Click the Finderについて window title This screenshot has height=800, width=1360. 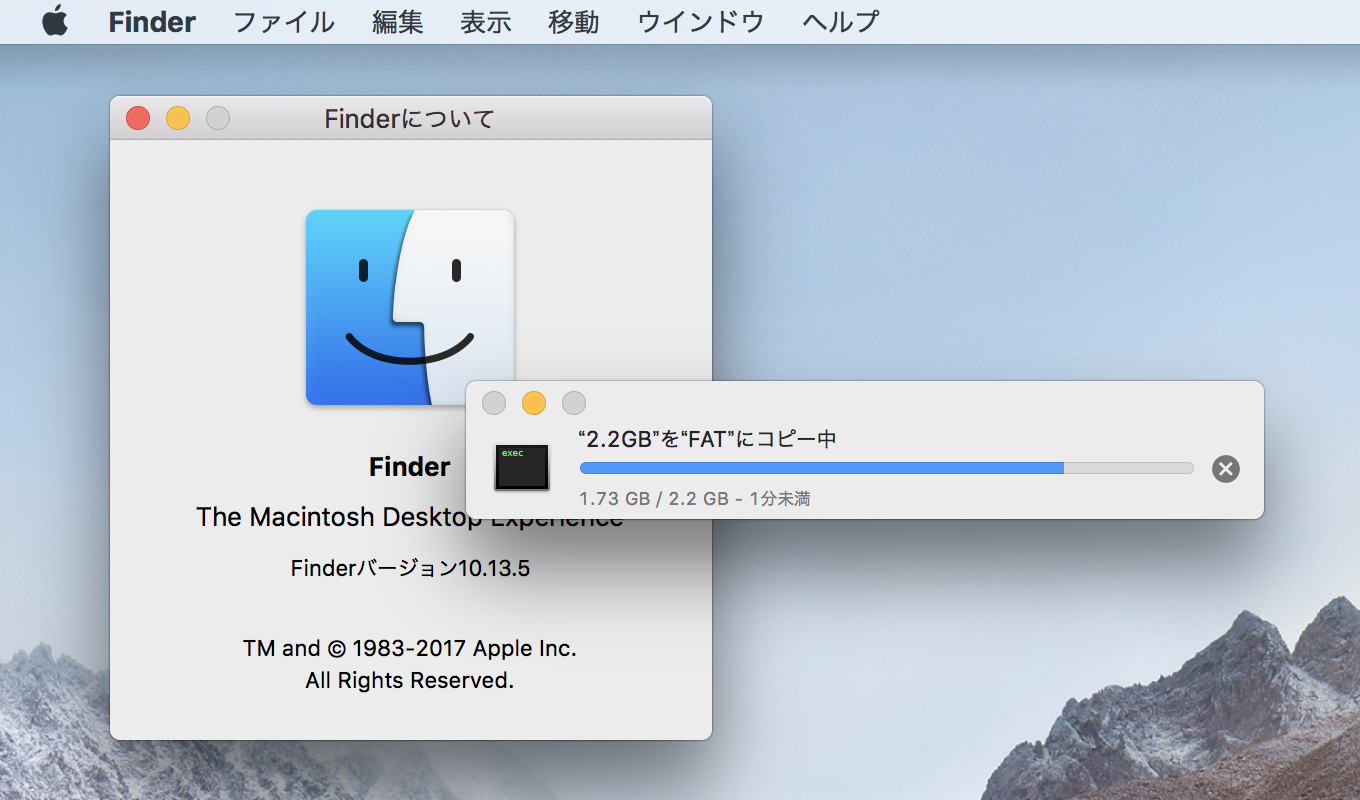[410, 119]
